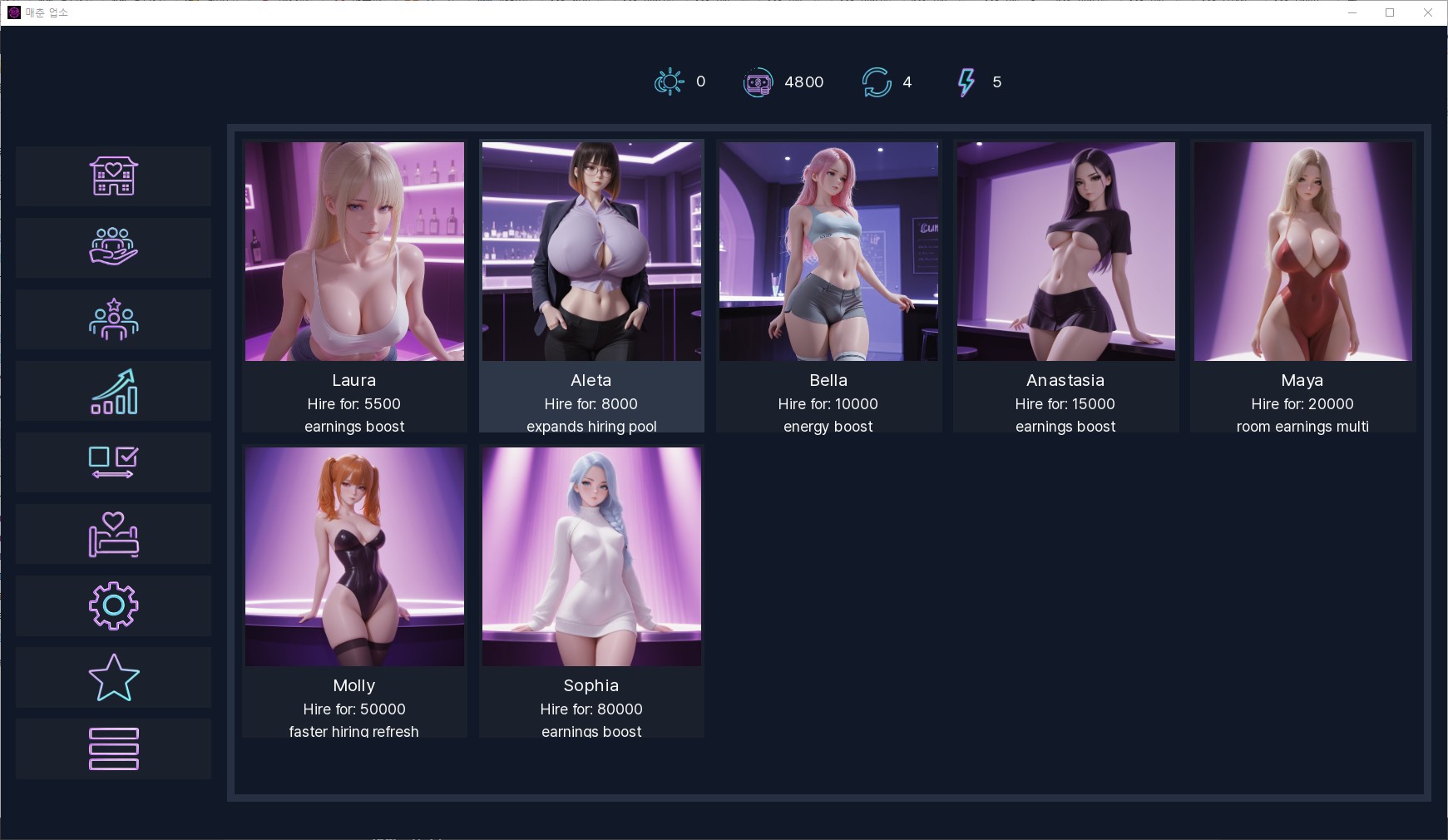Click the refresh arrows icon in top bar
Image resolution: width=1448 pixels, height=840 pixels.
tap(877, 82)
